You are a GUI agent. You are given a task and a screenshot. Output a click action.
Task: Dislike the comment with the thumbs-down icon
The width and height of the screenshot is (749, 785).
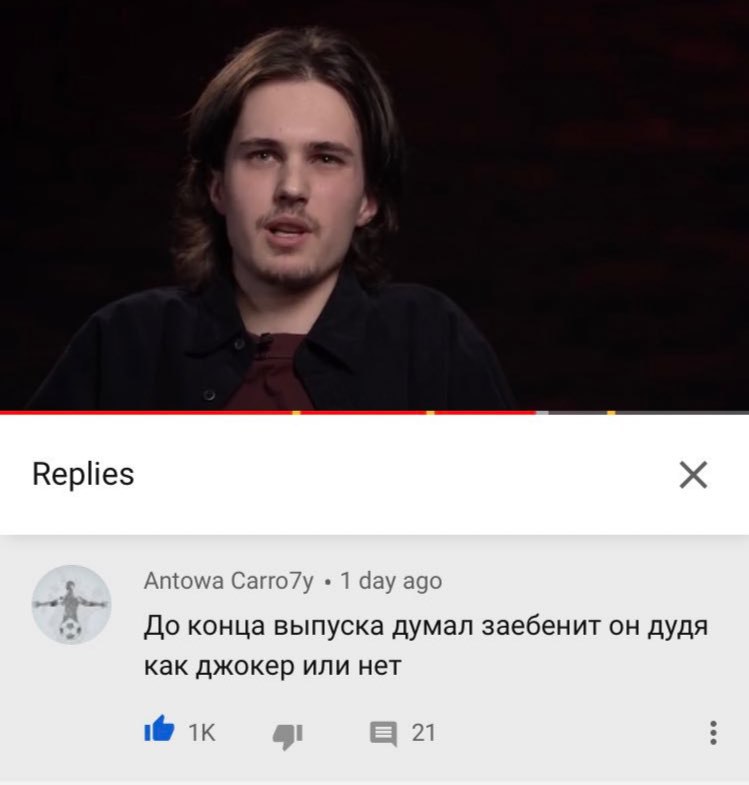[287, 735]
